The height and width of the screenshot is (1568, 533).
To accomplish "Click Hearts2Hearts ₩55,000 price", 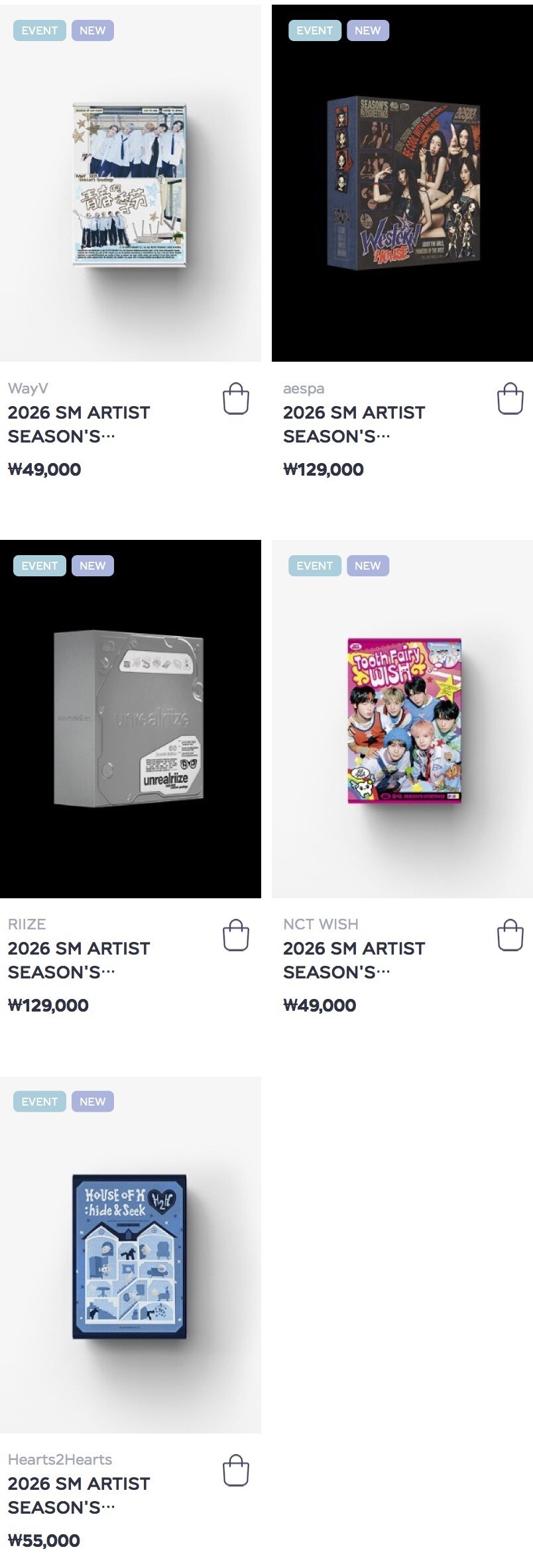I will point(44,1540).
